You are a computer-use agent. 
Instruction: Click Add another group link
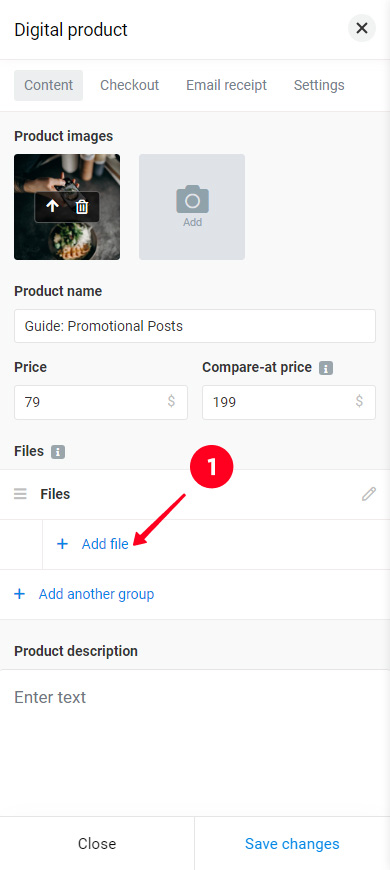(97, 594)
